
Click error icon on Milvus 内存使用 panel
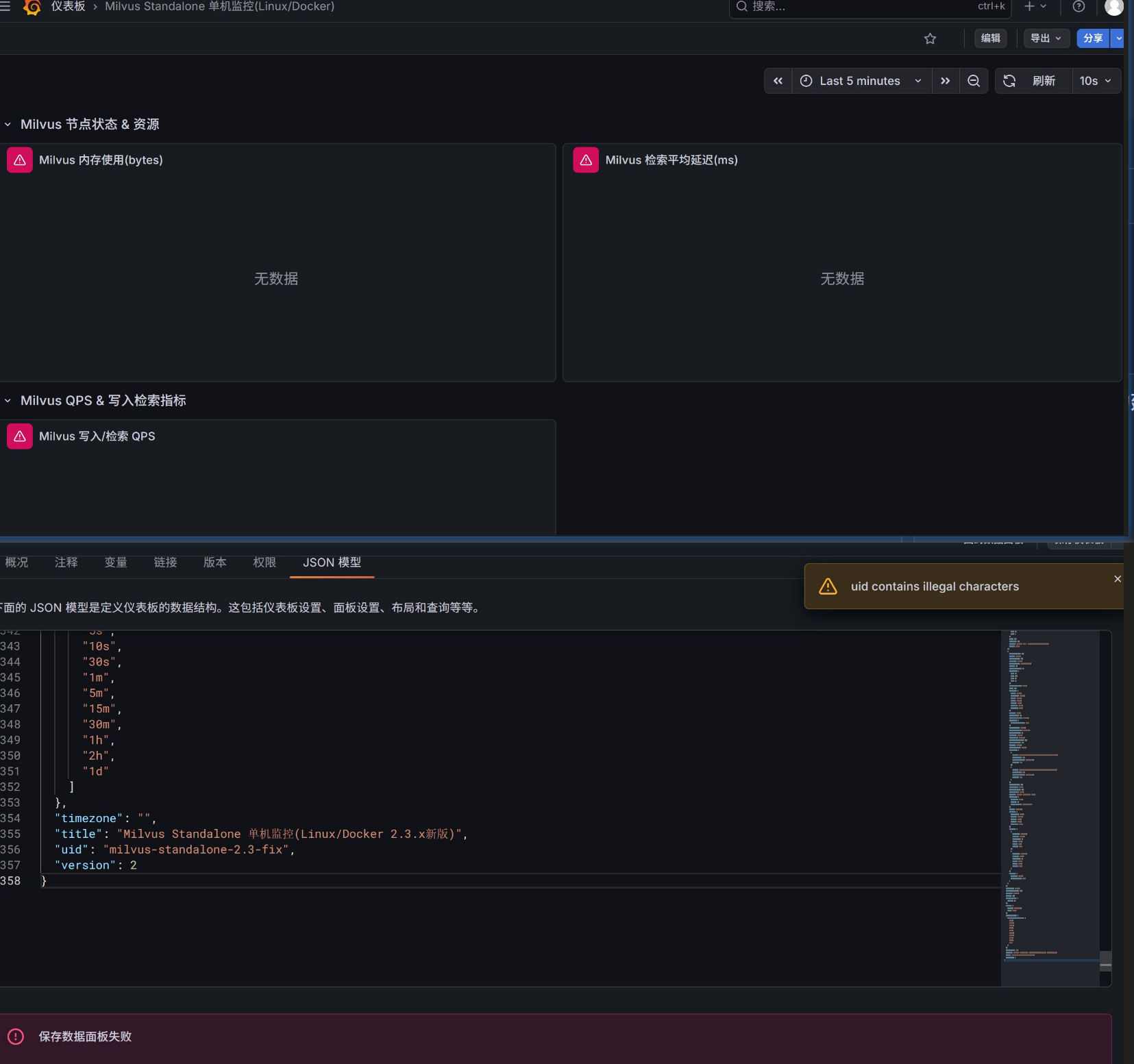pyautogui.click(x=20, y=160)
